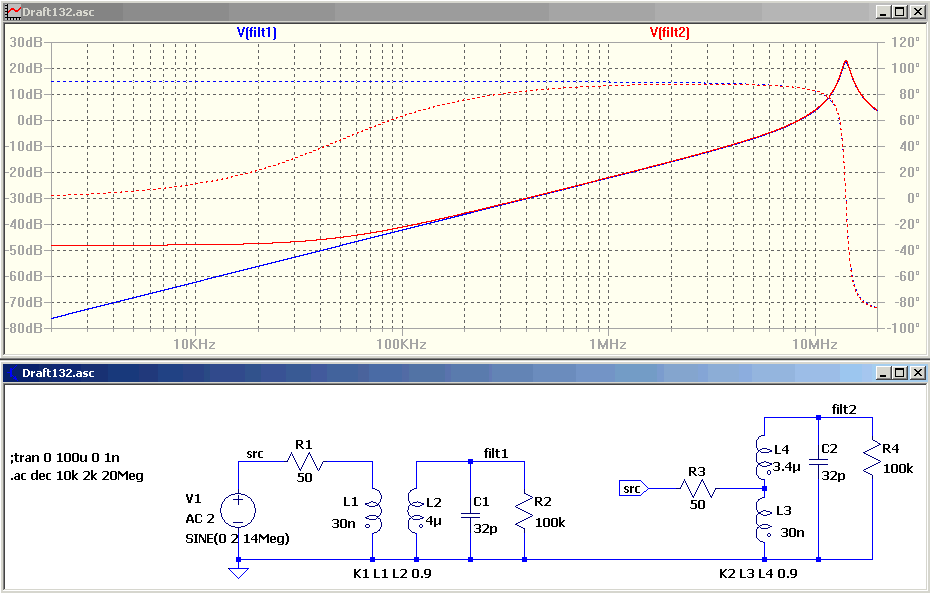Select resistor R3 symbol
930x593 pixels.
698,489
